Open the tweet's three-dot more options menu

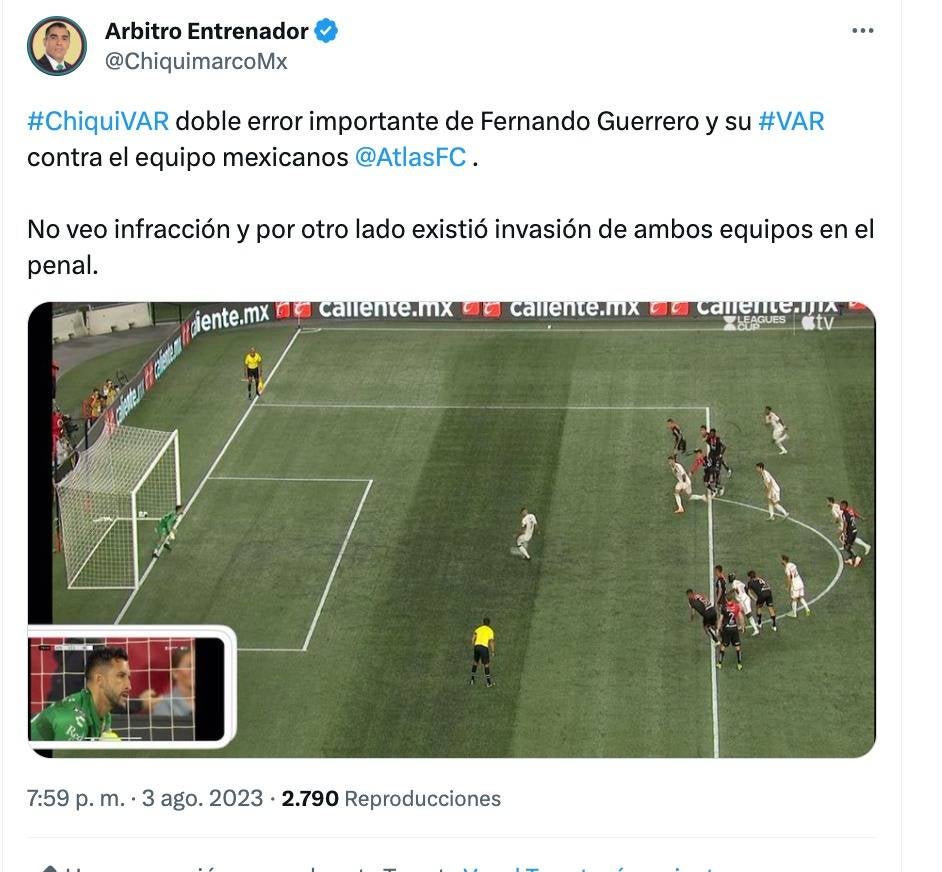tap(862, 31)
